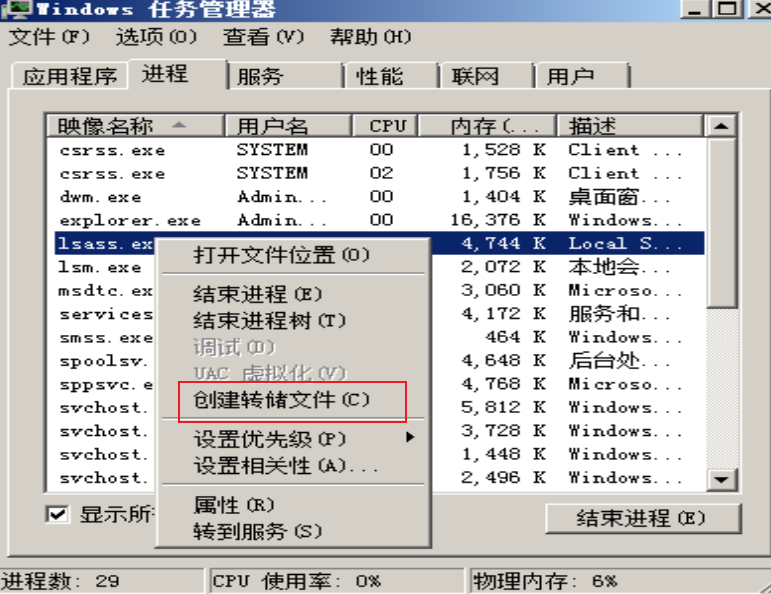The image size is (771, 594).
Task: Choose 打开文件位置(O) in context menu
Action: pyautogui.click(x=293, y=255)
